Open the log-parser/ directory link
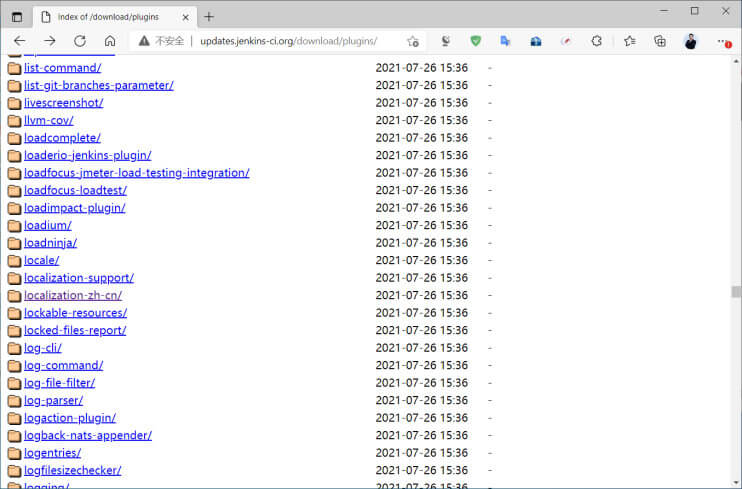Screen dimensions: 742x489 pos(53,400)
